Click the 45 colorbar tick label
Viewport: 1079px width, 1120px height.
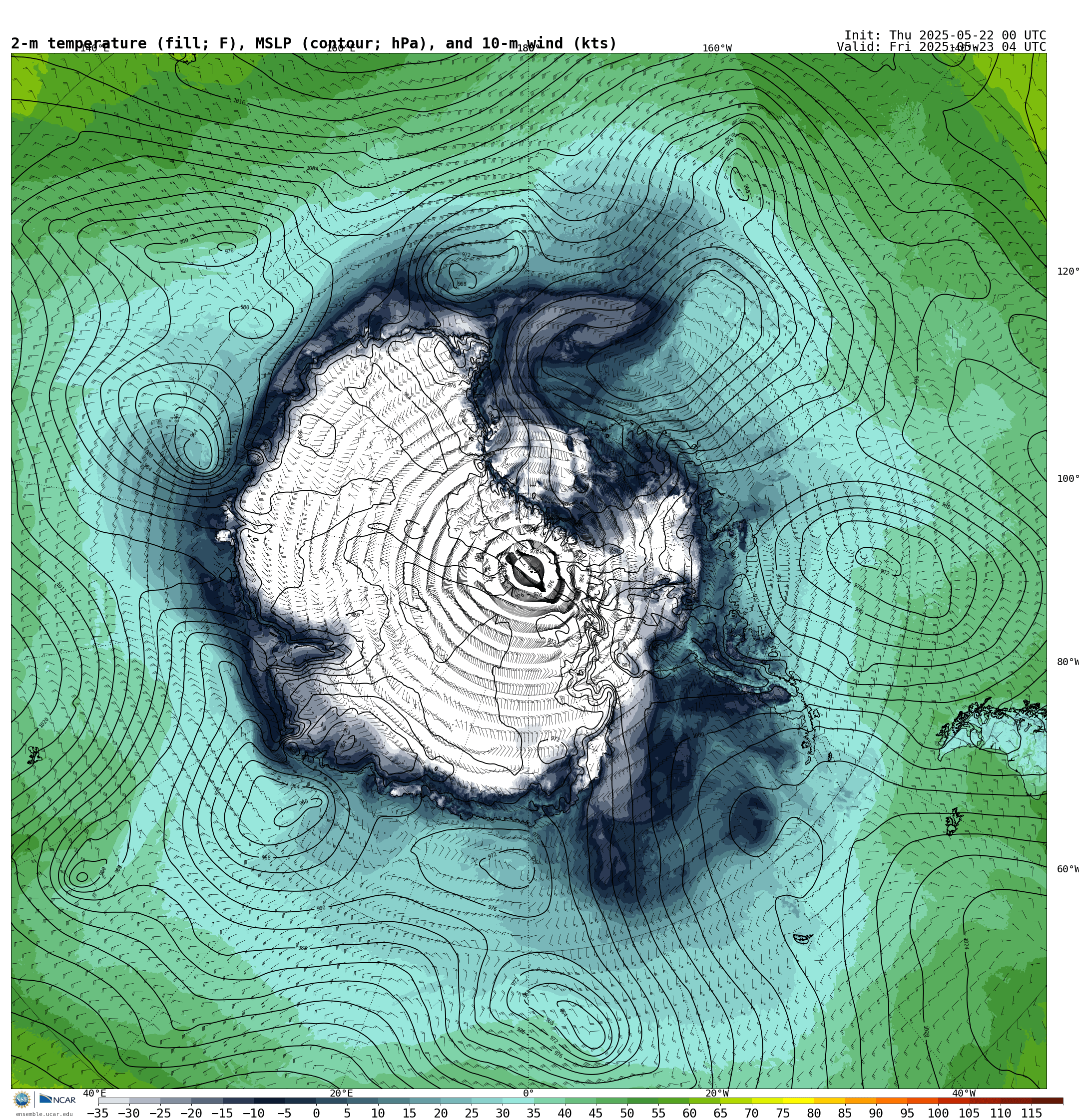tap(596, 1113)
